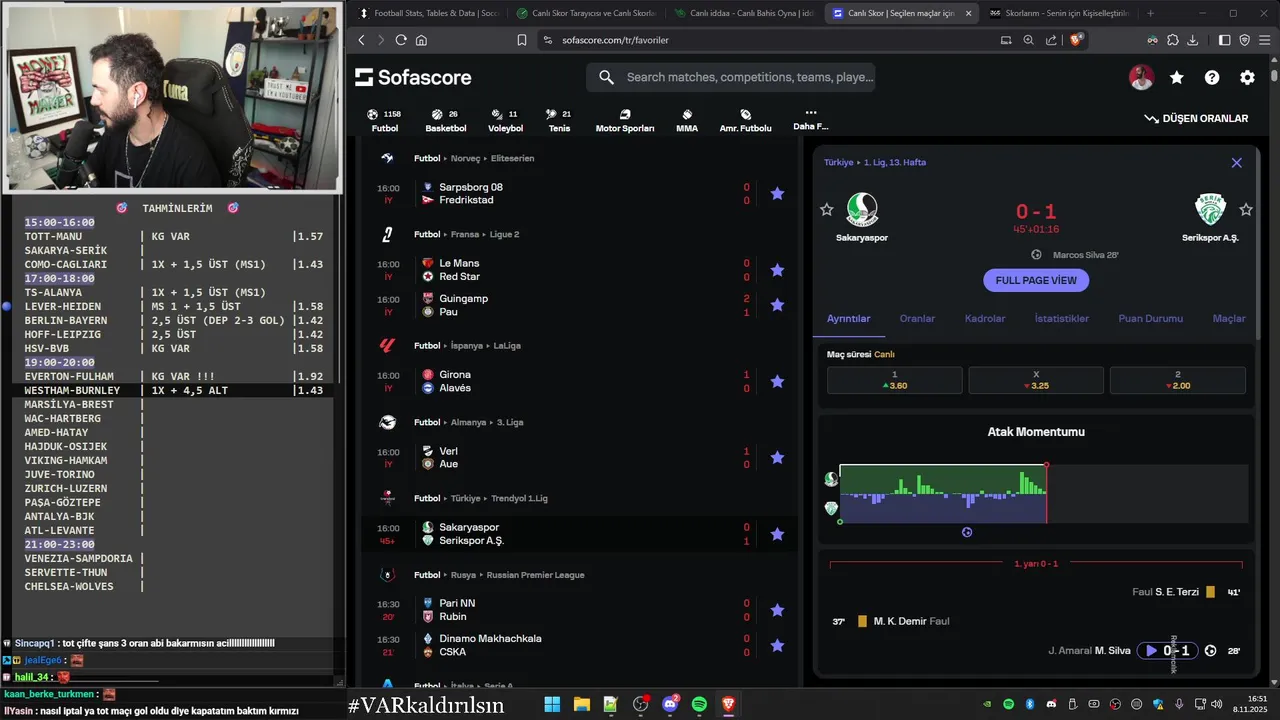Unfavorite Dinamo Makhachkala vs CSKA match

(x=777, y=646)
